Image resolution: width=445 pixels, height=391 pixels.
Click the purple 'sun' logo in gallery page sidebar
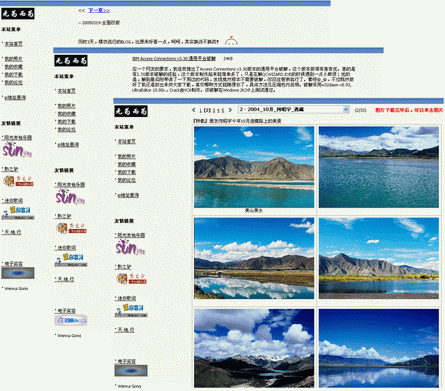pyautogui.click(x=130, y=248)
